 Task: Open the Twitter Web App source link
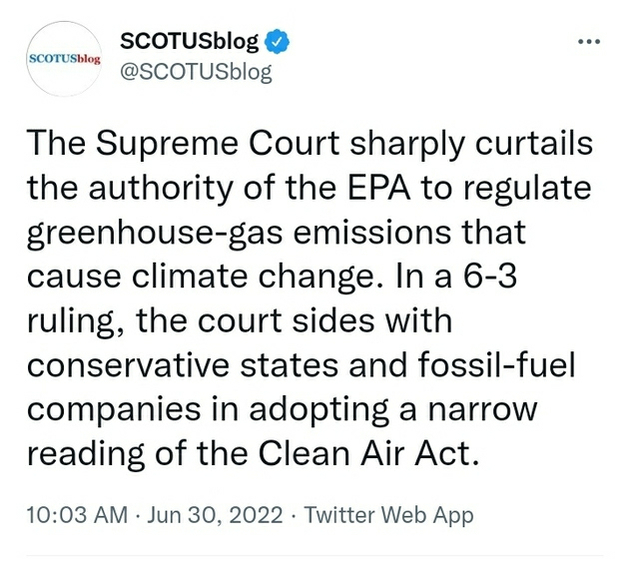tap(389, 516)
